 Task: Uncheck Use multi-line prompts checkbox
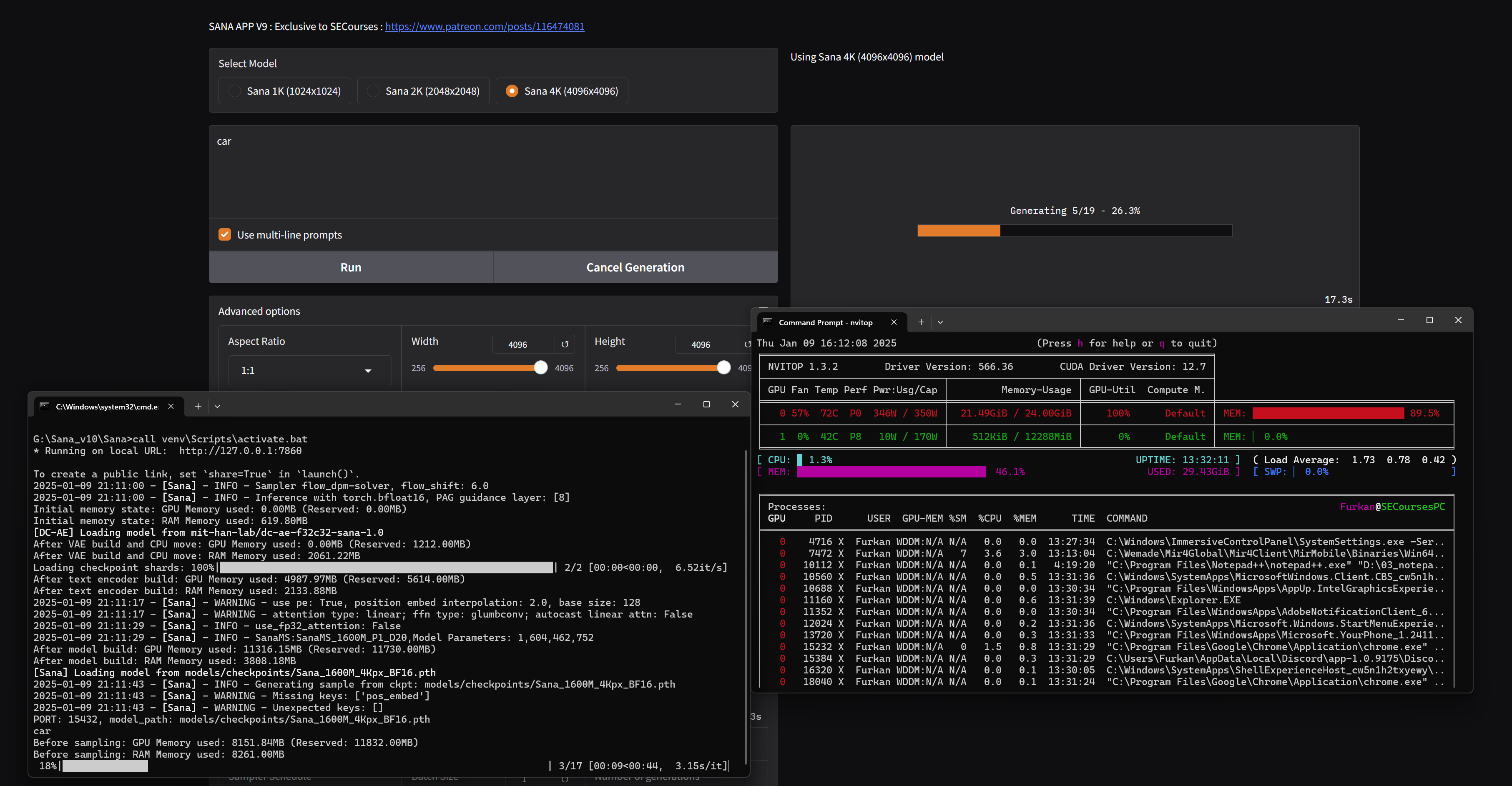point(225,235)
